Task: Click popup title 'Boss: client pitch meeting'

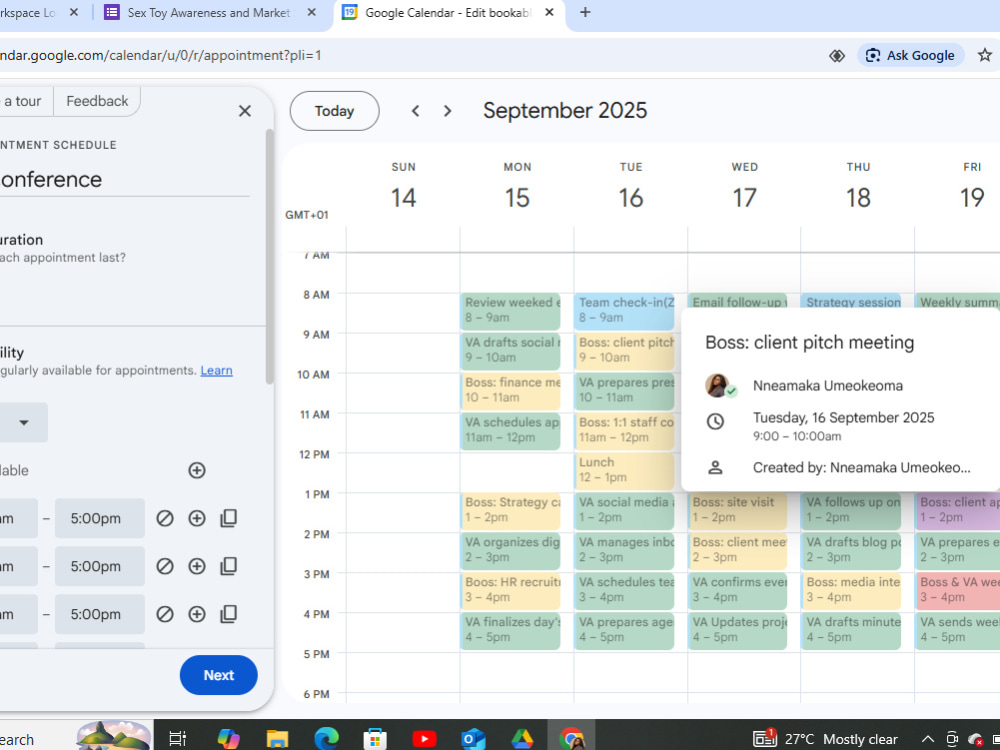Action: tap(809, 342)
